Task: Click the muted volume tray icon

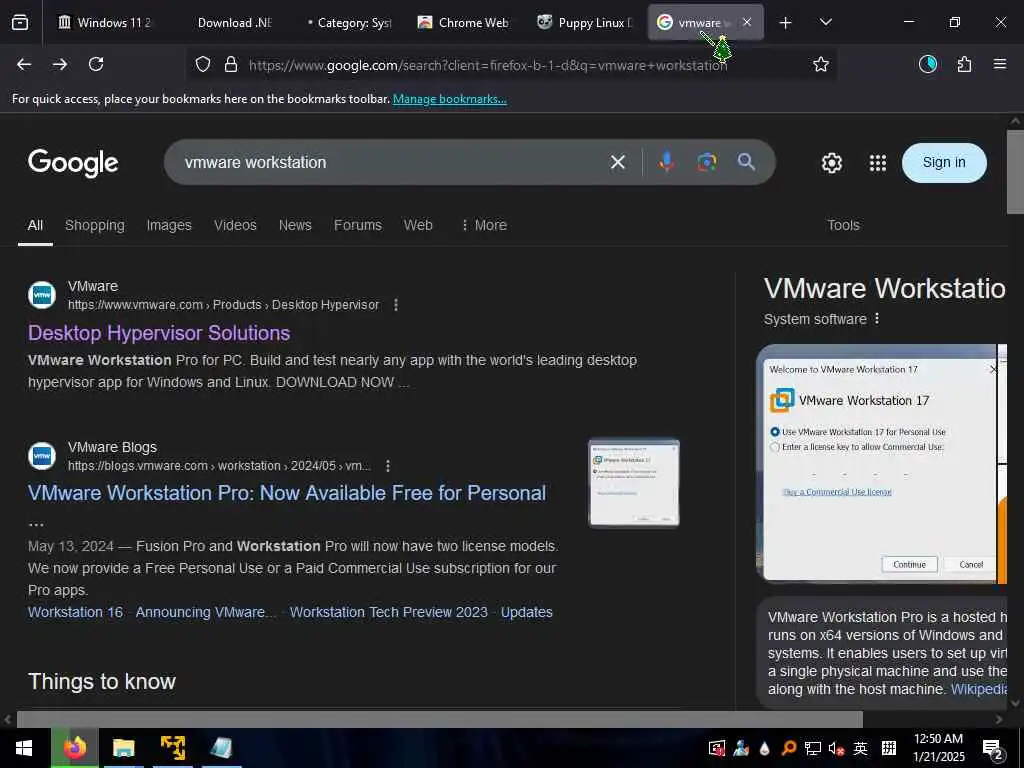Action: (x=836, y=748)
